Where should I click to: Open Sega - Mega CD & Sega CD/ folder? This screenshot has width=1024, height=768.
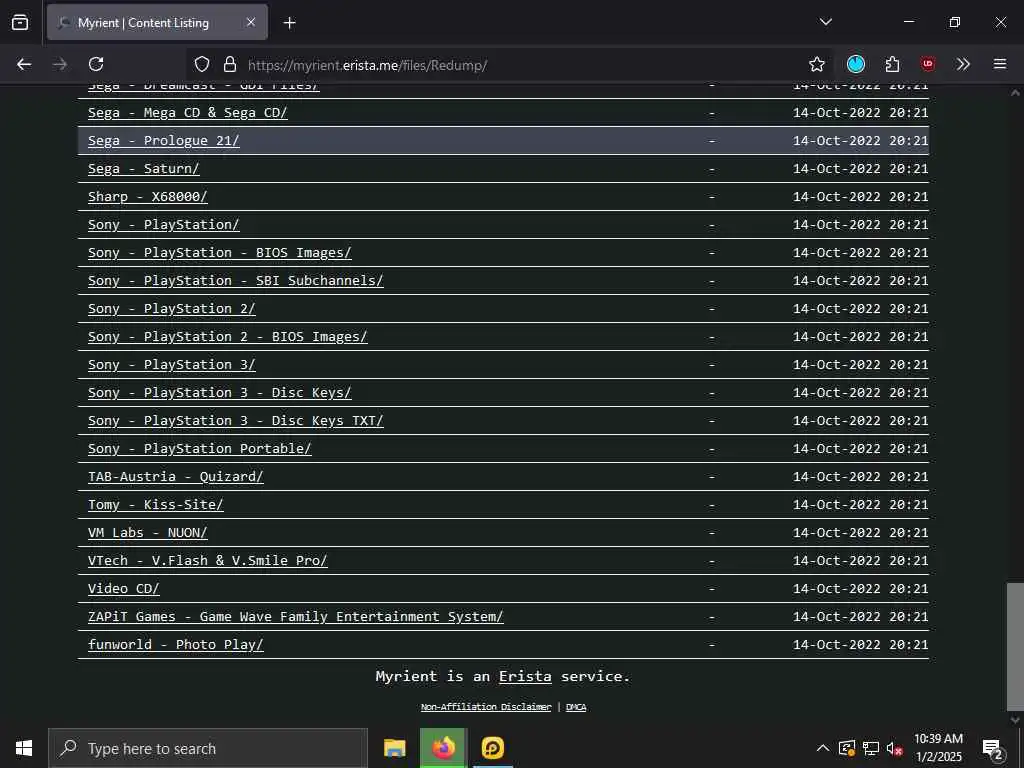point(187,113)
